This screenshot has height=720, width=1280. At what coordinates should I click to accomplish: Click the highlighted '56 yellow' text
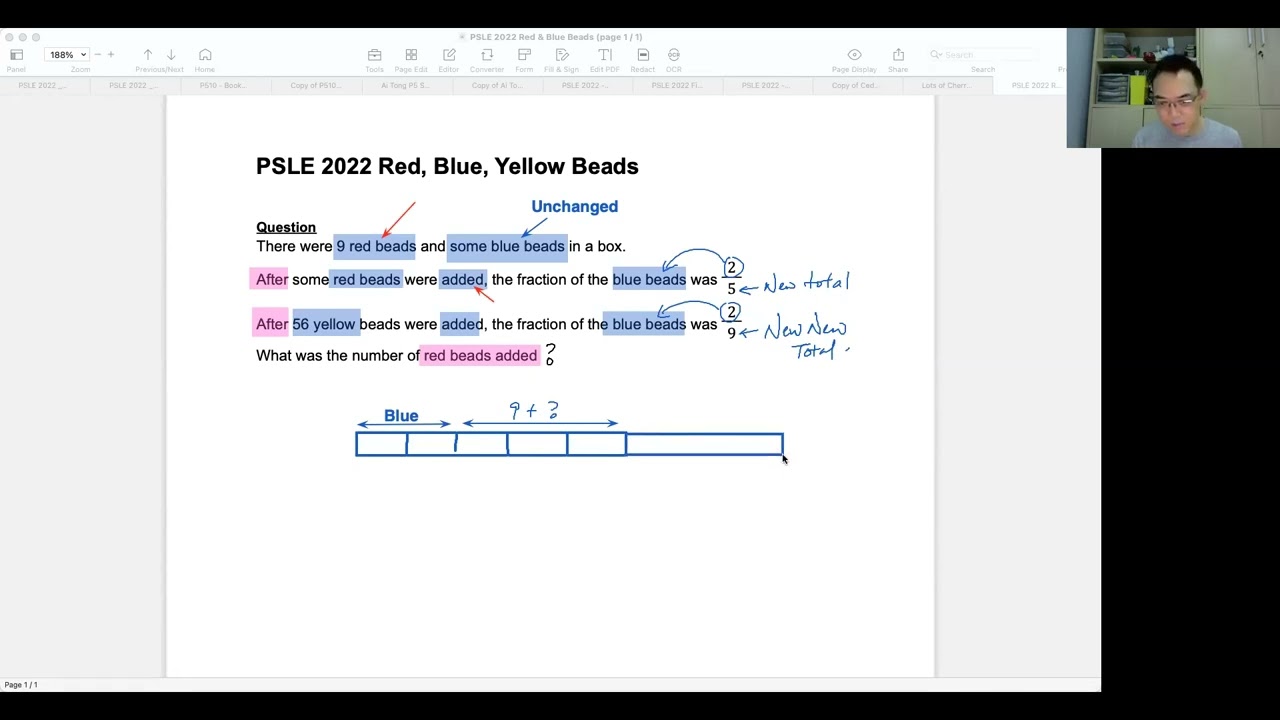pos(324,324)
